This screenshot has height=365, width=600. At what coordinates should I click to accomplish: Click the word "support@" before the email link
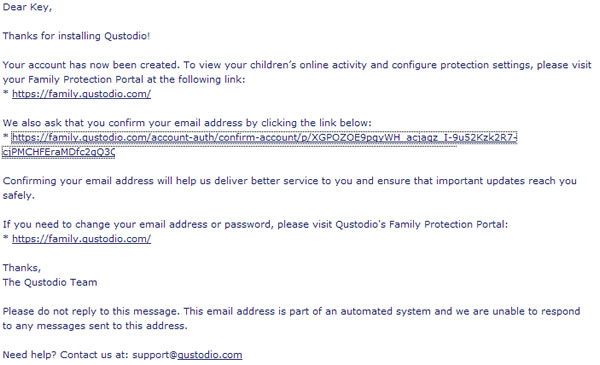[155, 355]
